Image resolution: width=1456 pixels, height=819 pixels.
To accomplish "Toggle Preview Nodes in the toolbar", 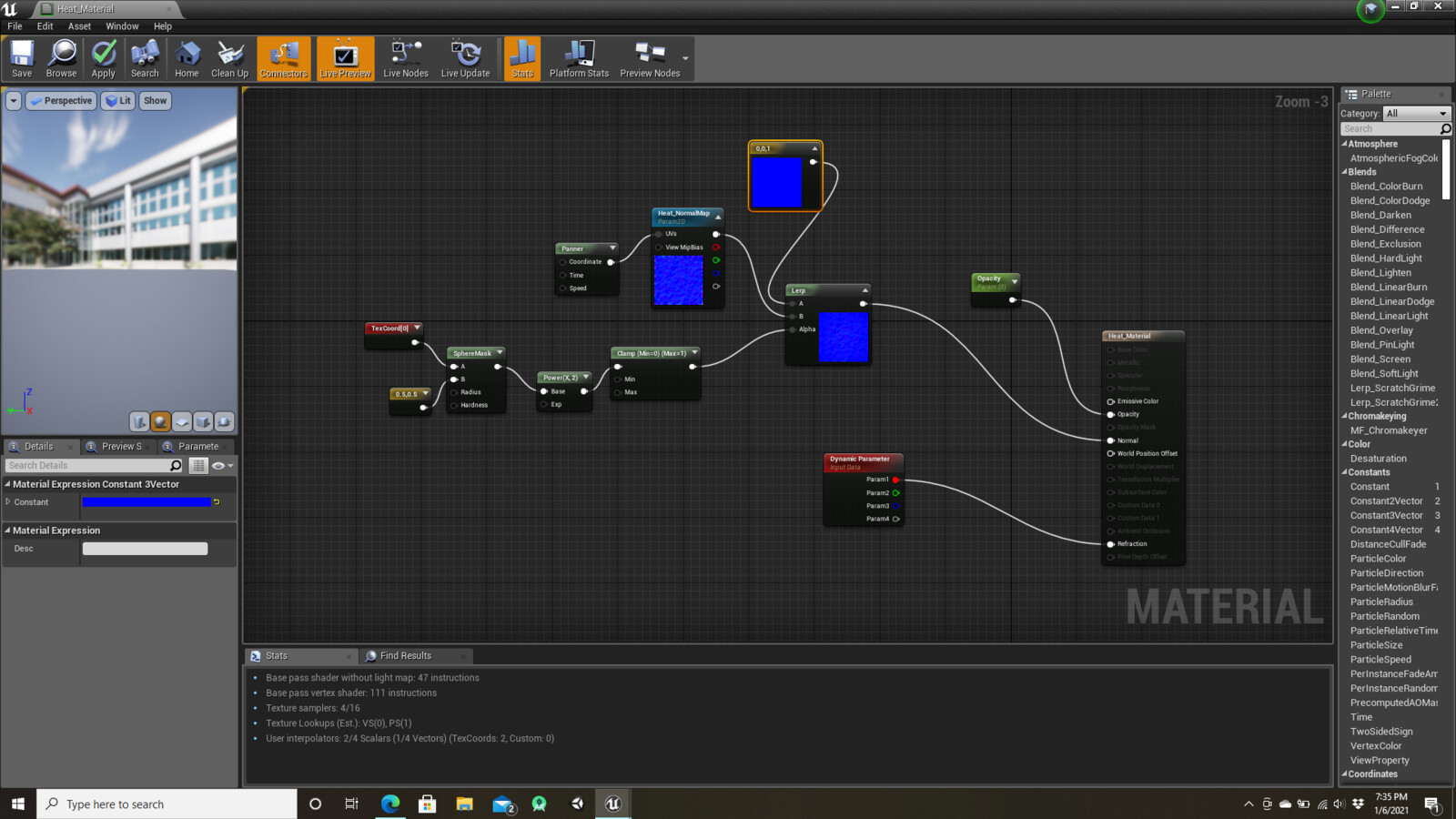I will [650, 59].
